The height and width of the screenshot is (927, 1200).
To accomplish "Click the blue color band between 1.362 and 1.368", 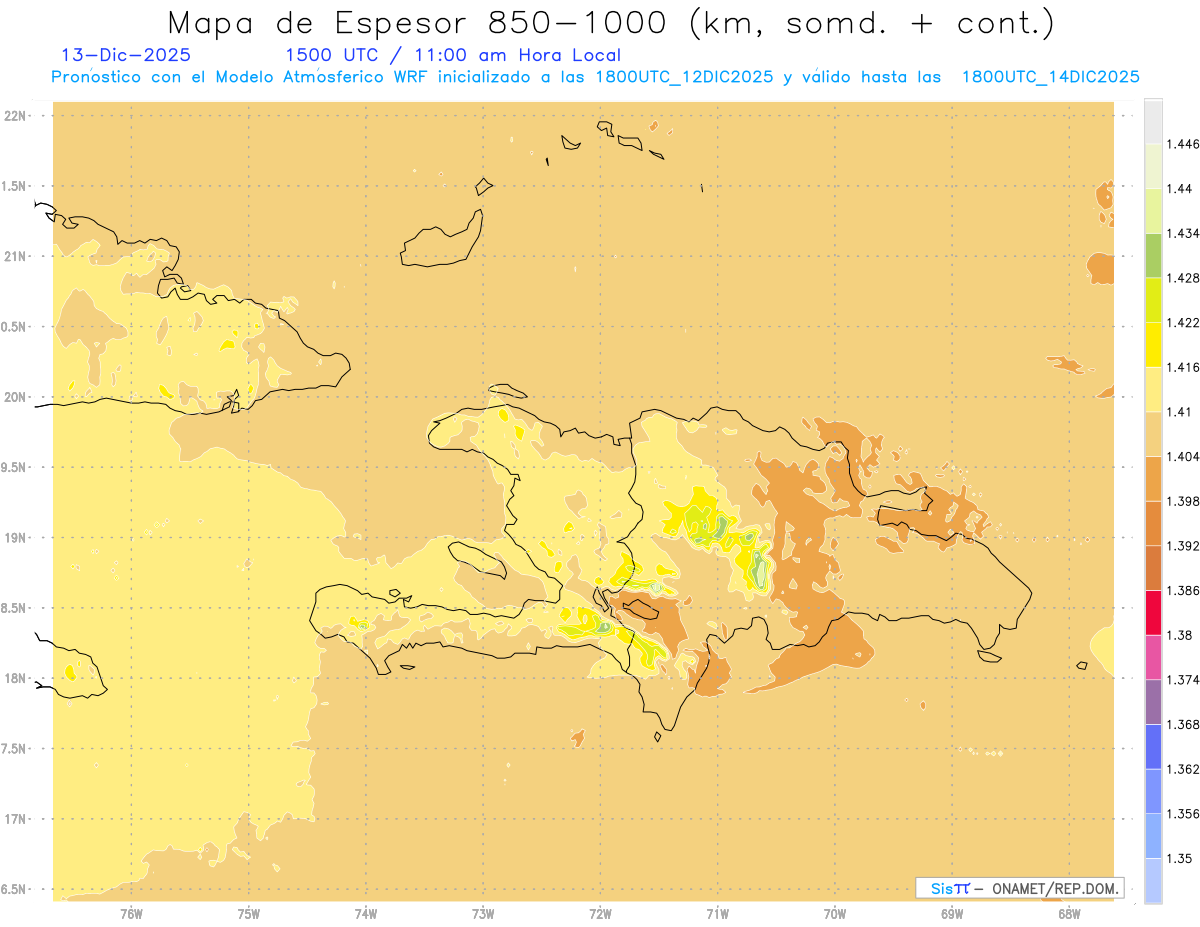I will pyautogui.click(x=1153, y=747).
